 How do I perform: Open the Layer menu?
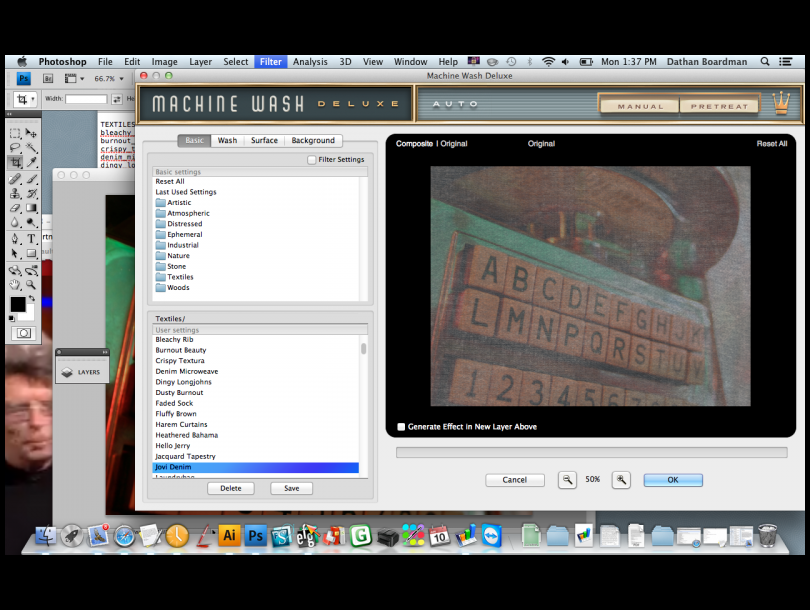pyautogui.click(x=200, y=62)
